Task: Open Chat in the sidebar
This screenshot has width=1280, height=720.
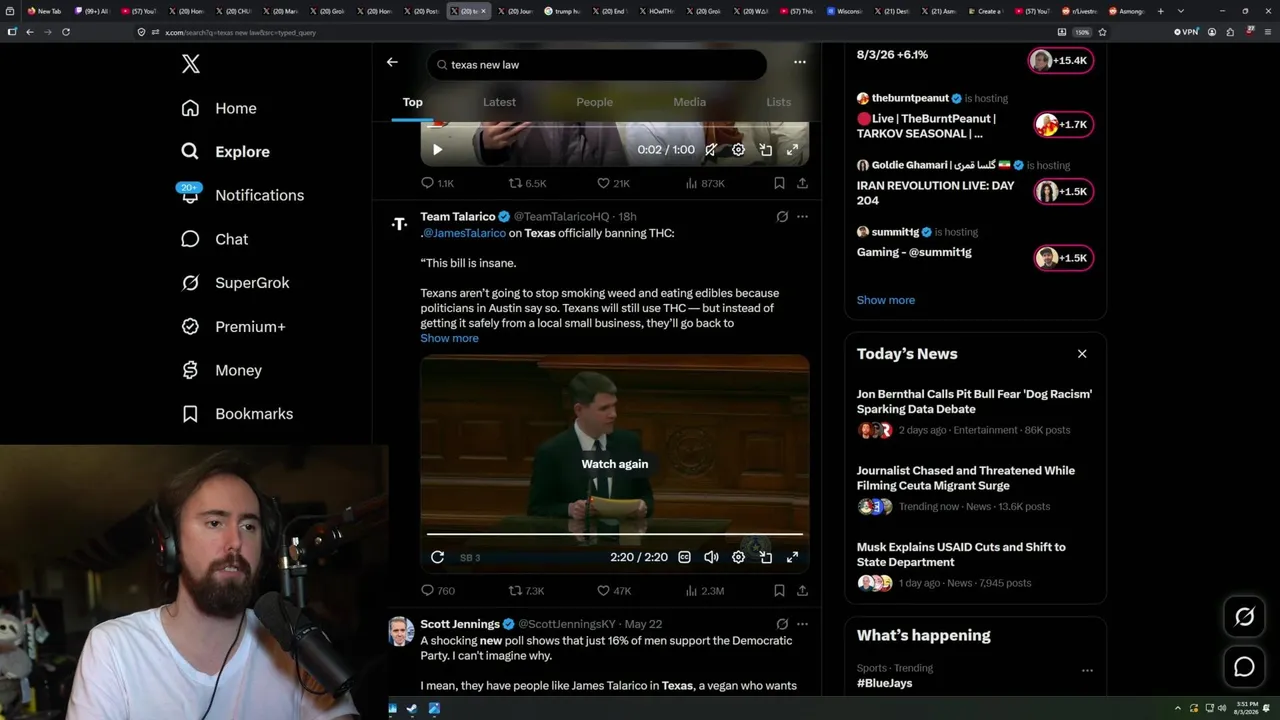Action: [214, 239]
